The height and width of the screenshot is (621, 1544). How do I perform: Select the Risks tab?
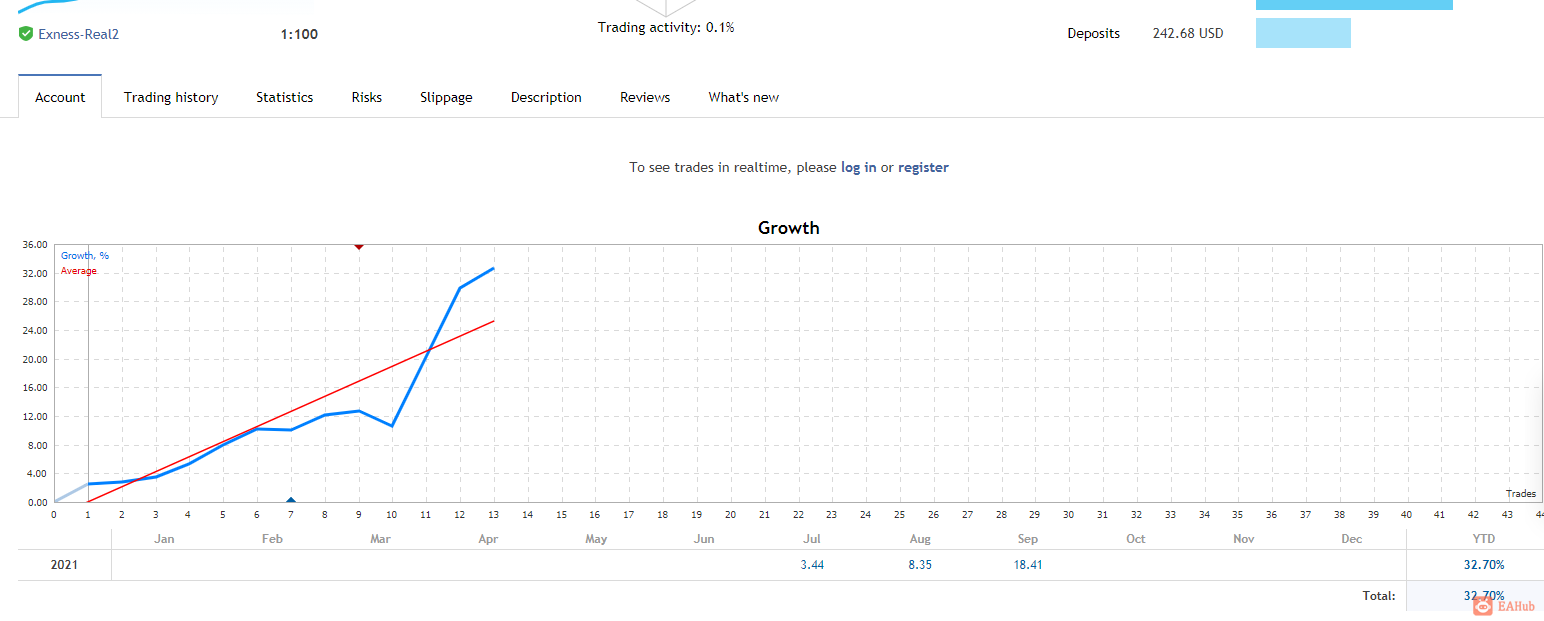tap(367, 97)
